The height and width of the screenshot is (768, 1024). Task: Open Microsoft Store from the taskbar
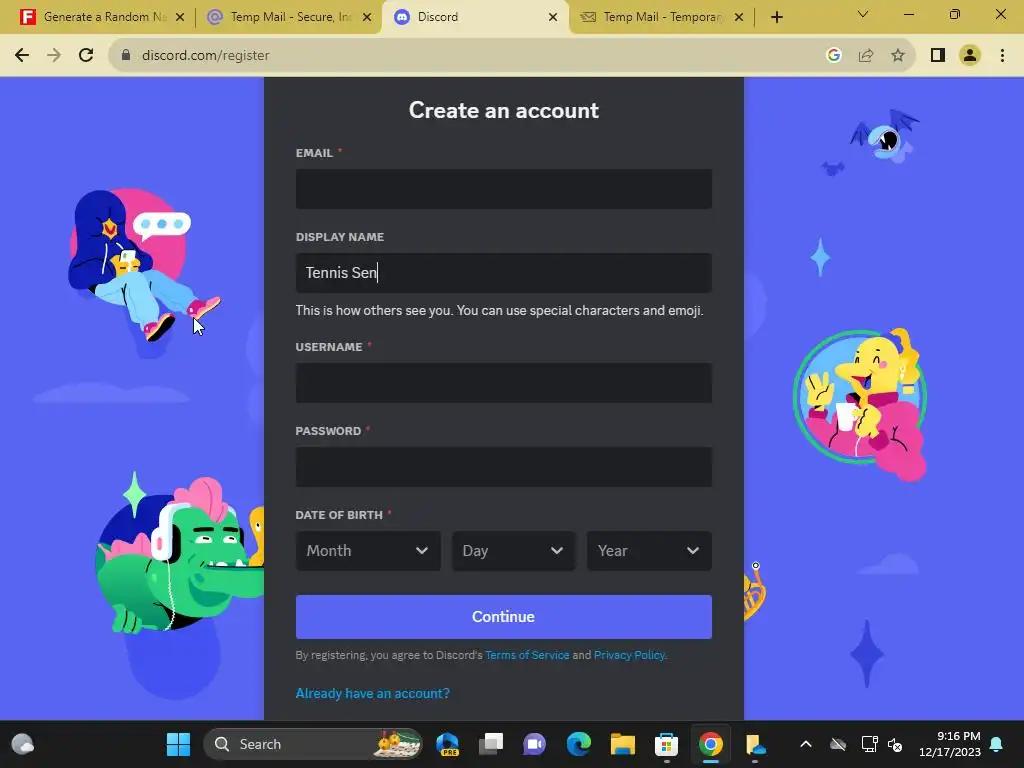pos(666,744)
